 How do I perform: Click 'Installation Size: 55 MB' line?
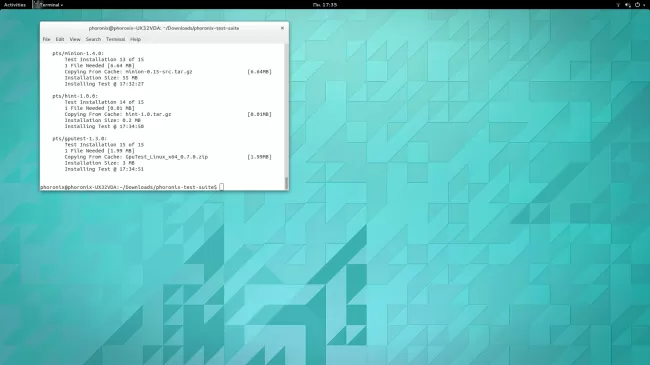(101, 78)
